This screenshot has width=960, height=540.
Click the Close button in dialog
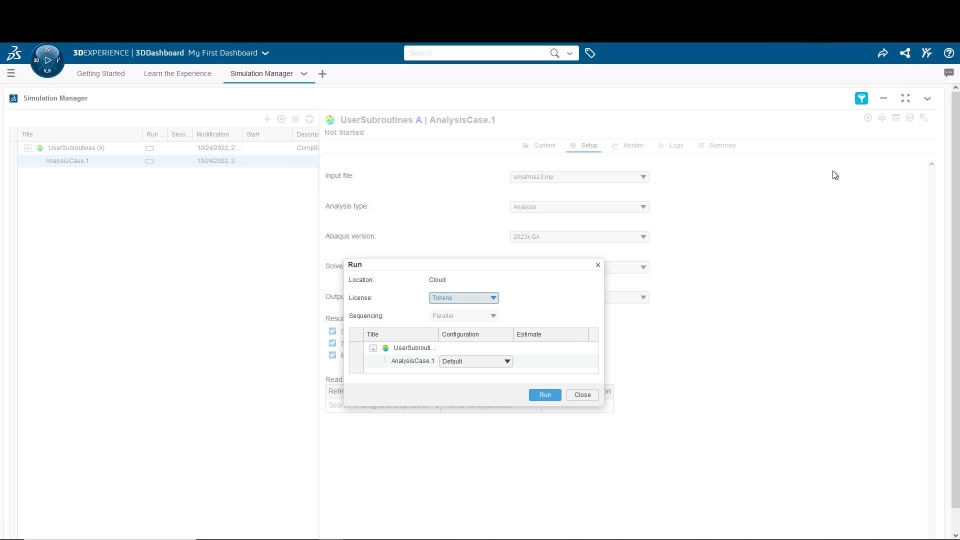point(582,395)
